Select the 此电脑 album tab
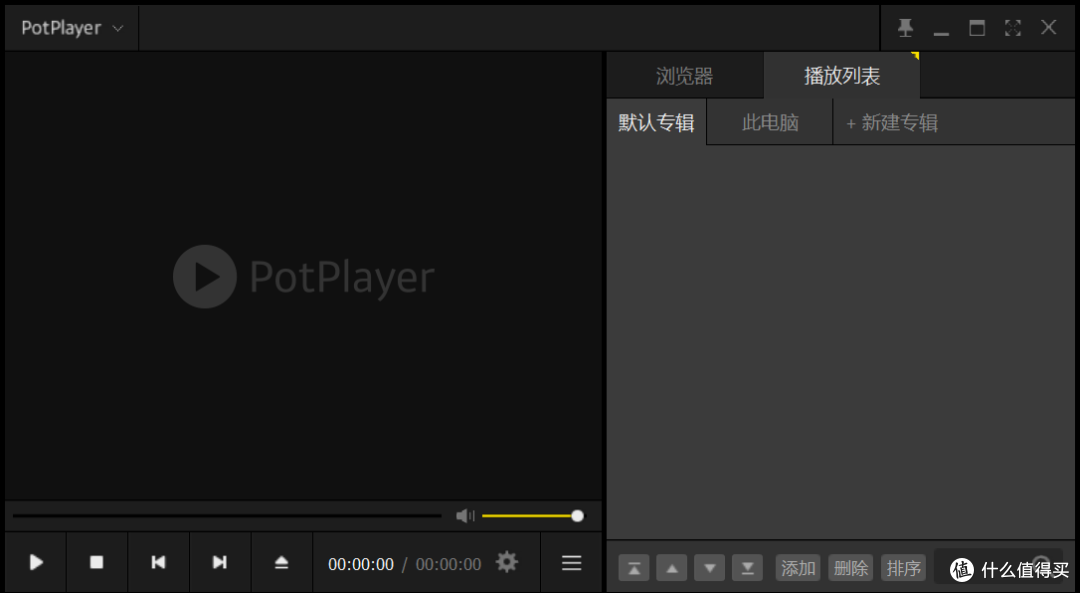This screenshot has height=593, width=1080. point(770,123)
